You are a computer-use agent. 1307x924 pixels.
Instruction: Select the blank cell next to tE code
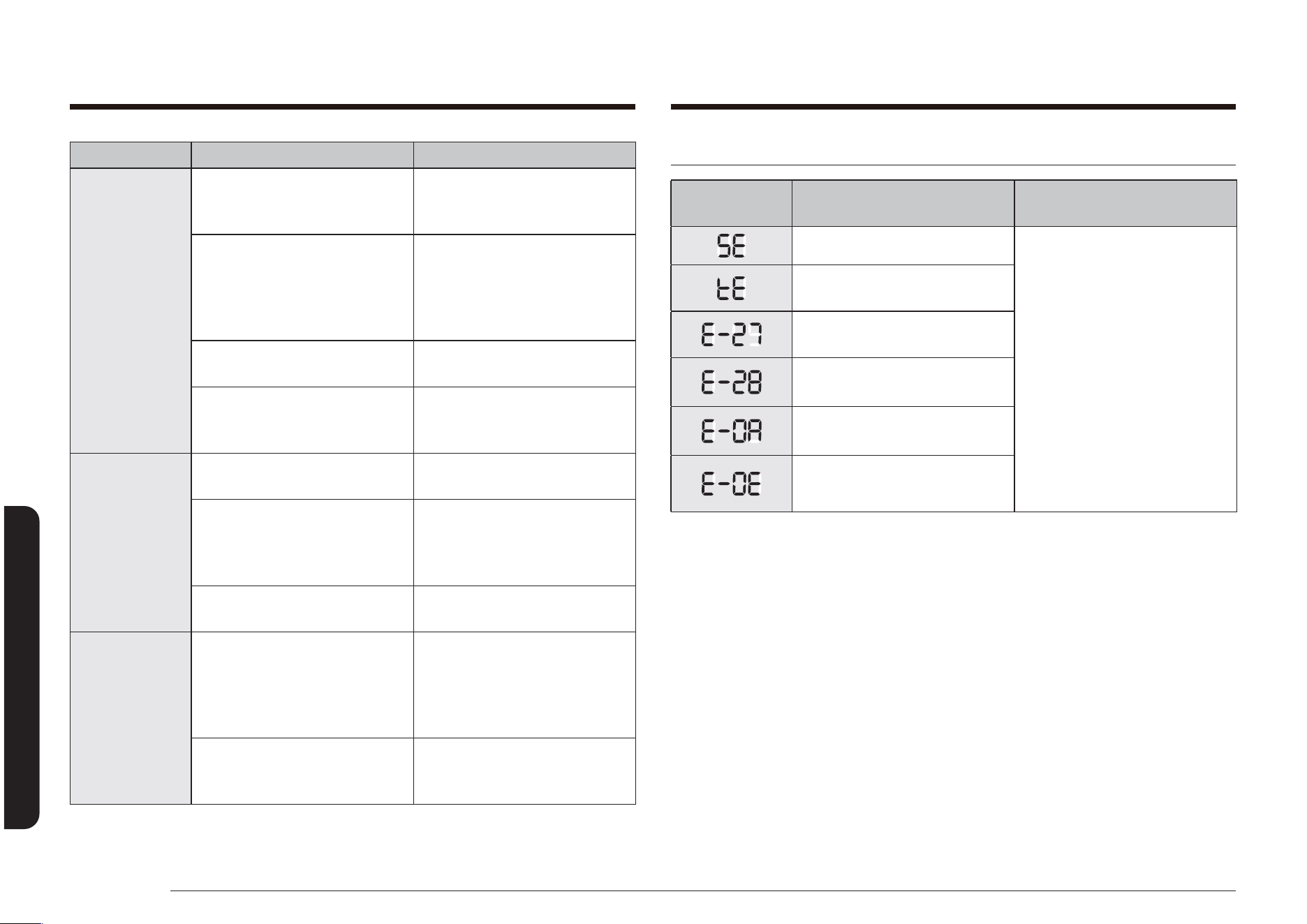(x=903, y=288)
